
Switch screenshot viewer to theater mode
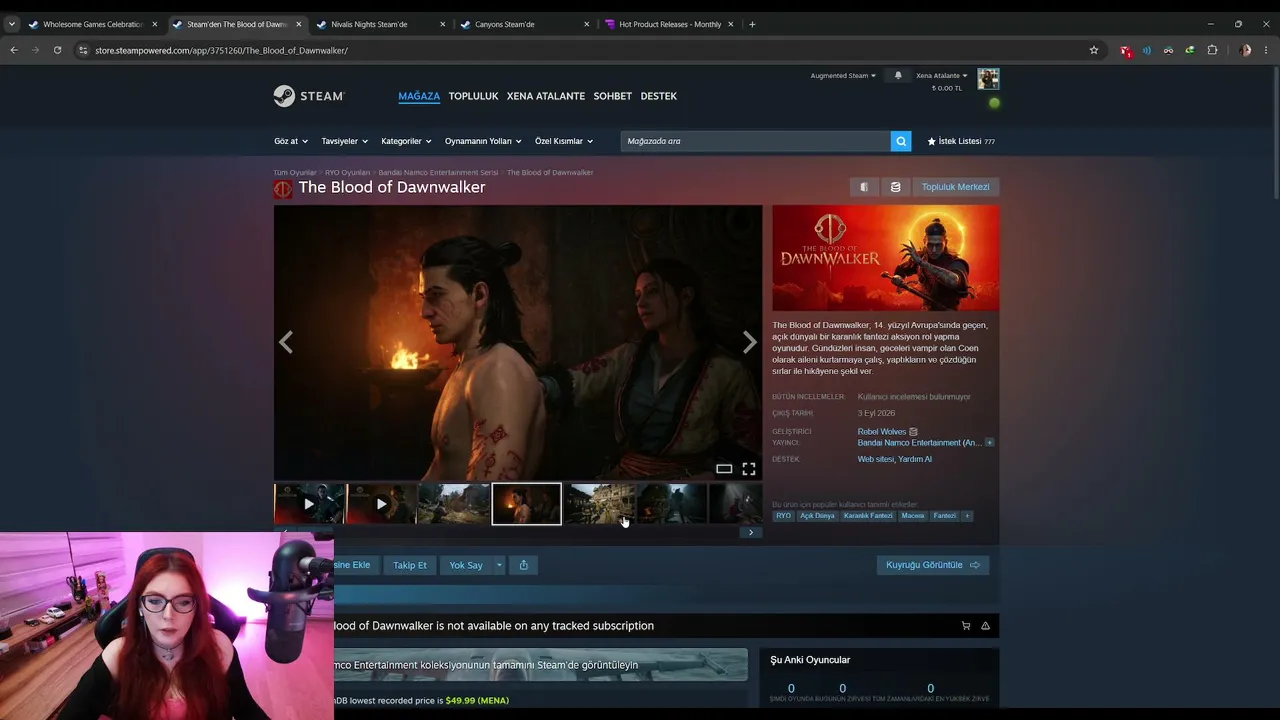[x=724, y=469]
